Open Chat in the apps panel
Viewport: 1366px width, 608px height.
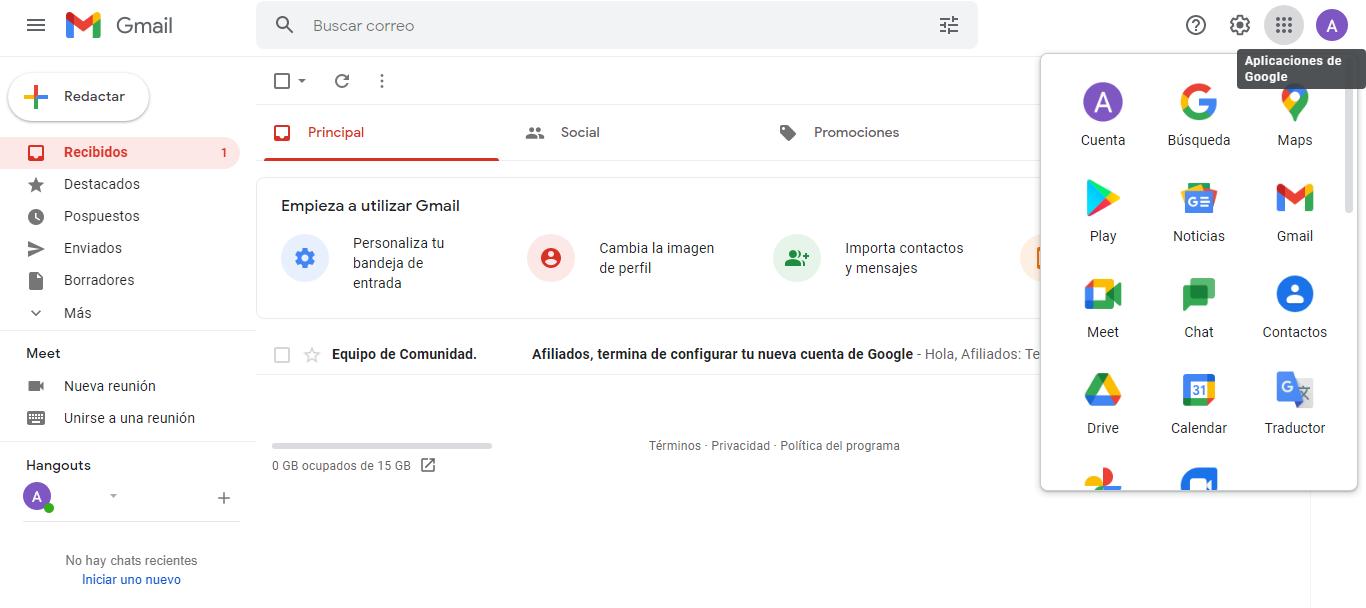click(1199, 307)
